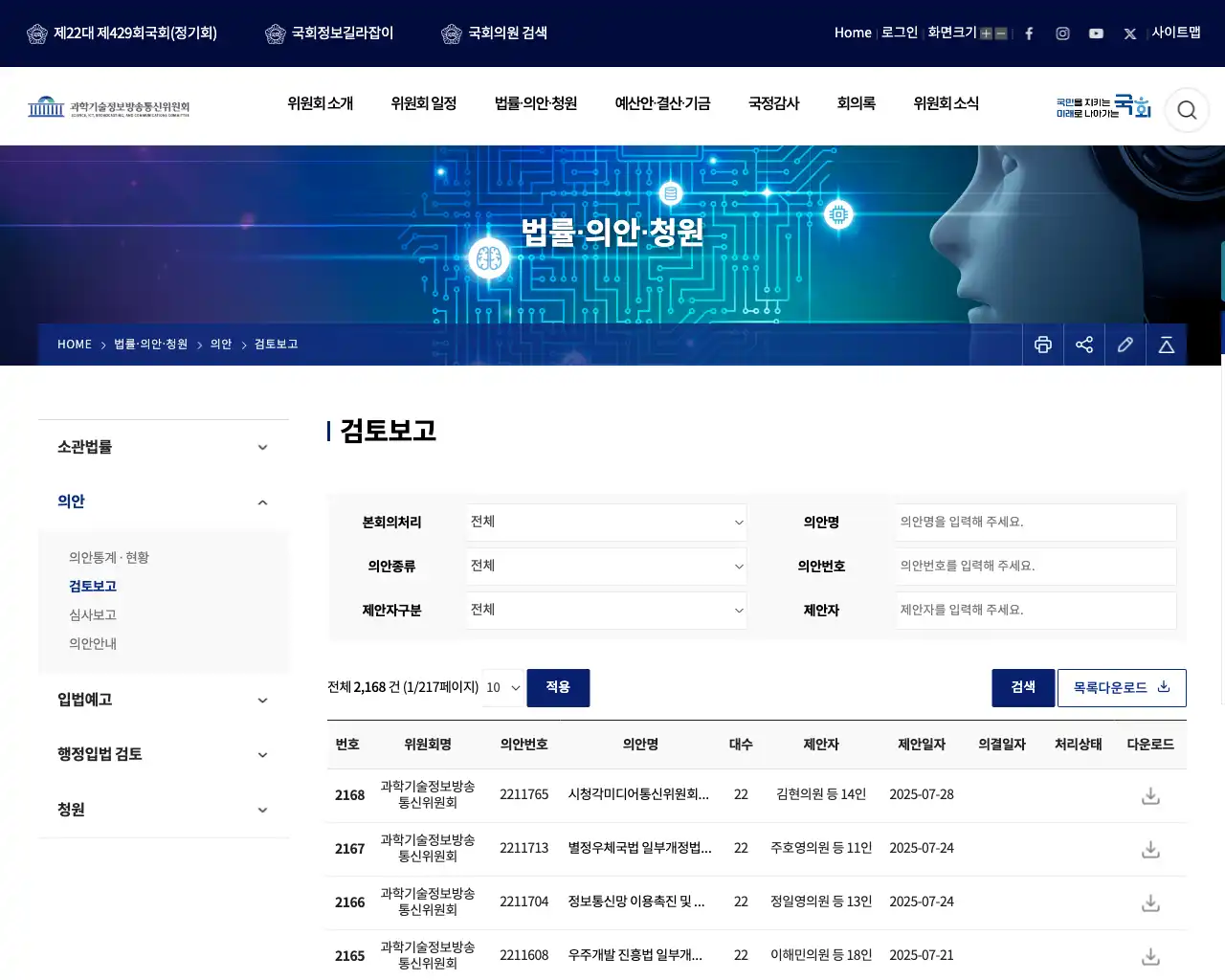The image size is (1225, 980).
Task: Click proposer 주호영의원 등 11인
Action: click(821, 849)
